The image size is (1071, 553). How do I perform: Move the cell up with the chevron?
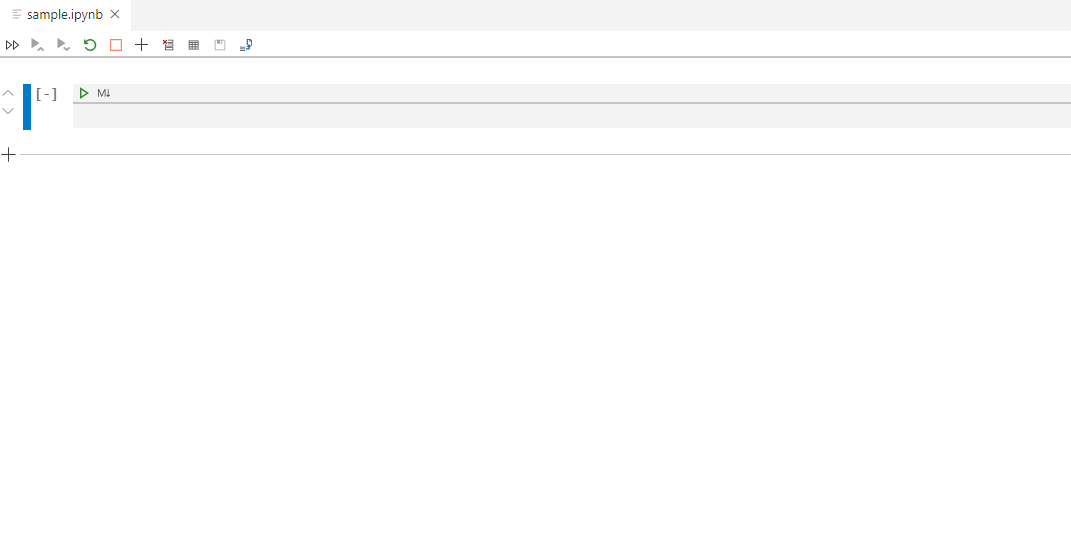(x=8, y=93)
